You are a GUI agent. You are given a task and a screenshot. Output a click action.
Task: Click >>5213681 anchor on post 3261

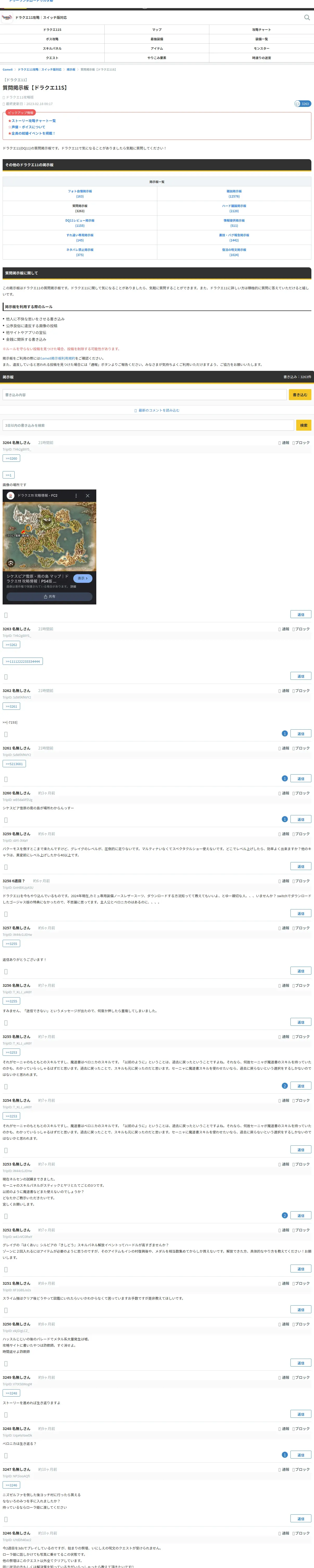pos(14,763)
